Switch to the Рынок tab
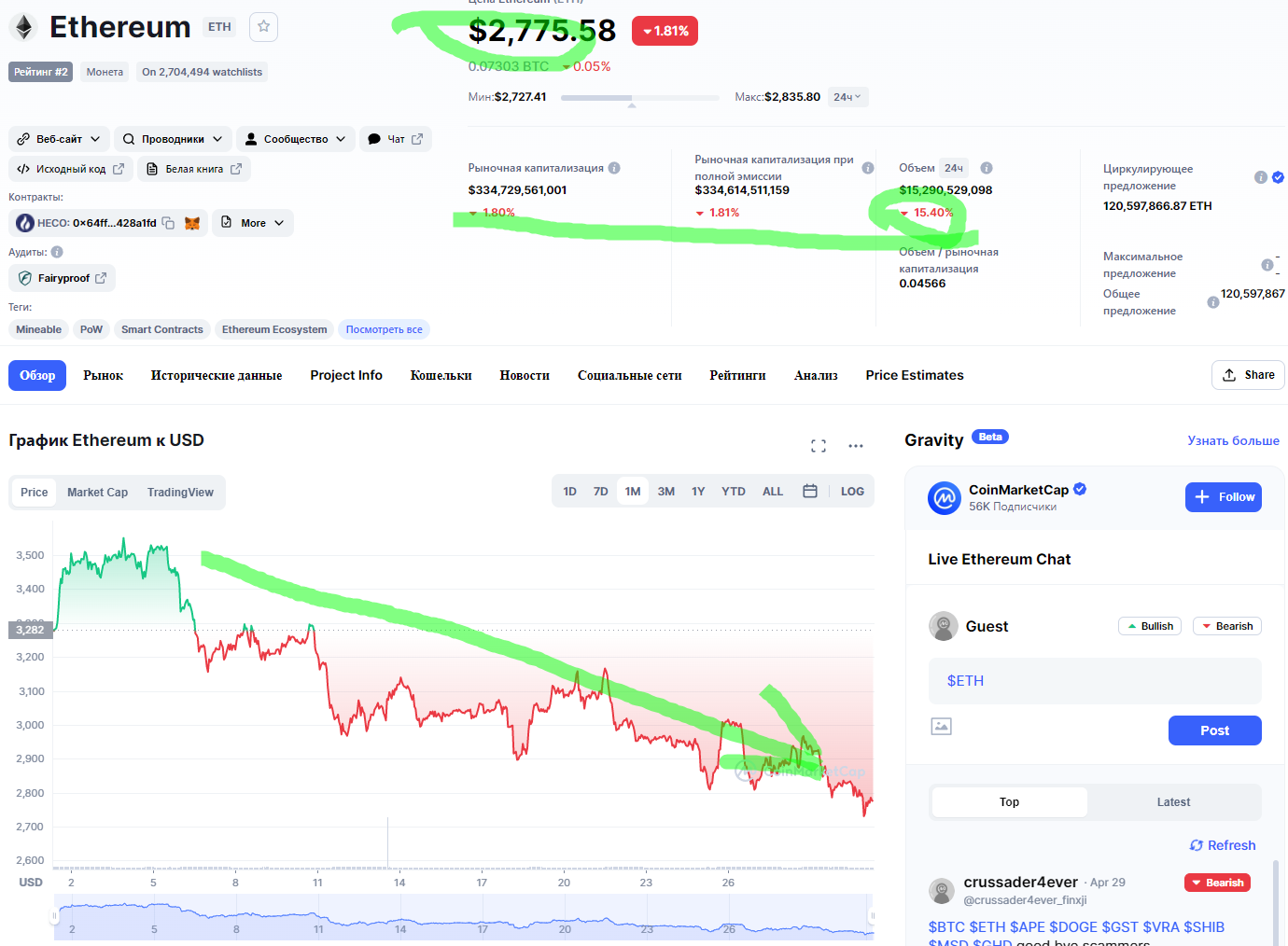Image resolution: width=1288 pixels, height=946 pixels. click(104, 375)
